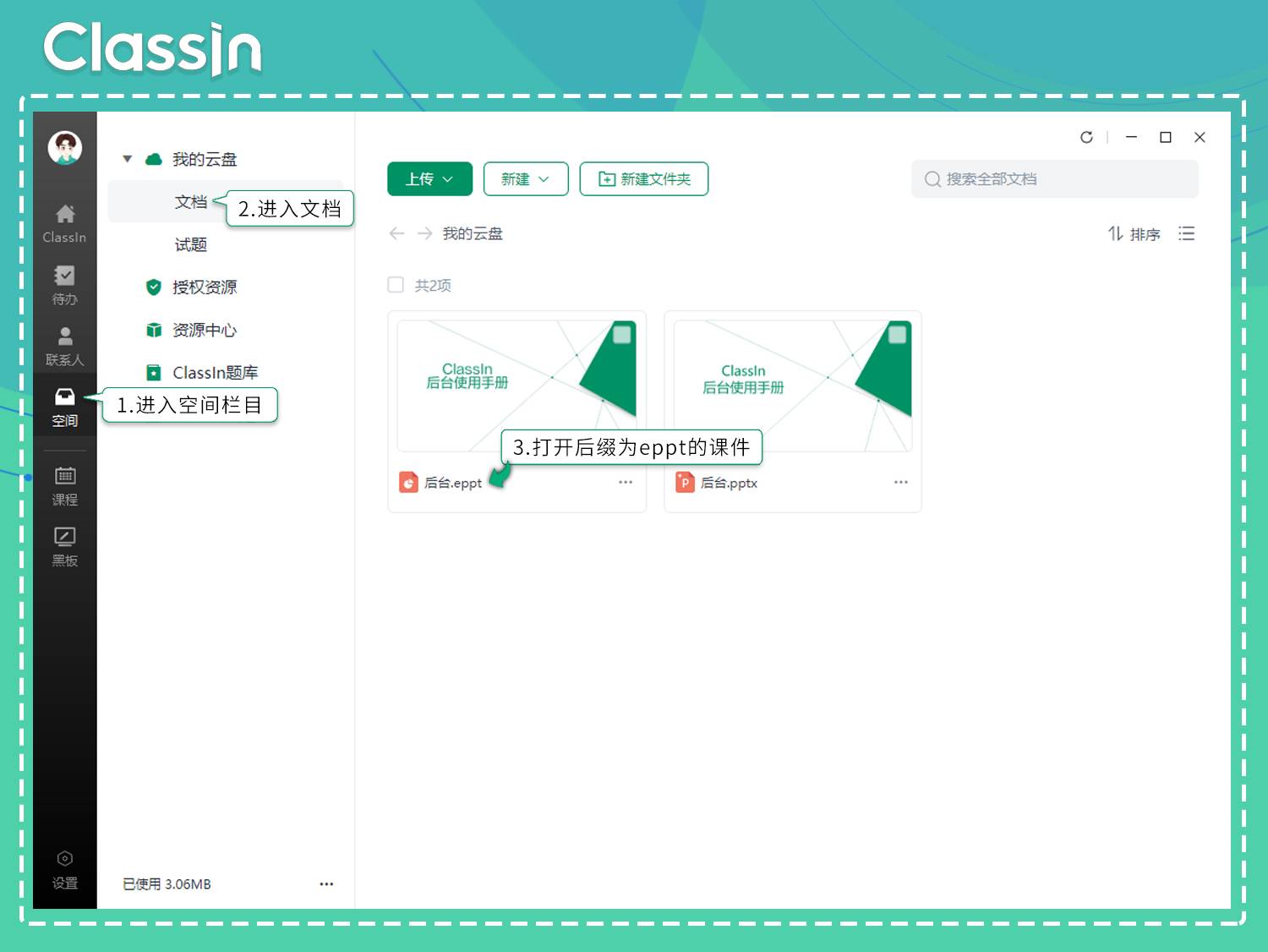Click the 共2项 item count label
1268x952 pixels.
(x=433, y=286)
